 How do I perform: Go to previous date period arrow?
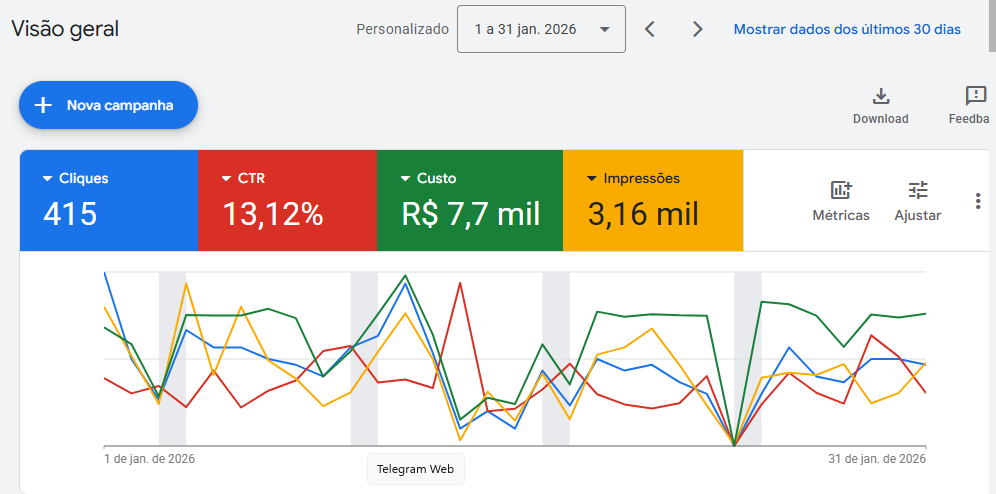click(x=650, y=29)
